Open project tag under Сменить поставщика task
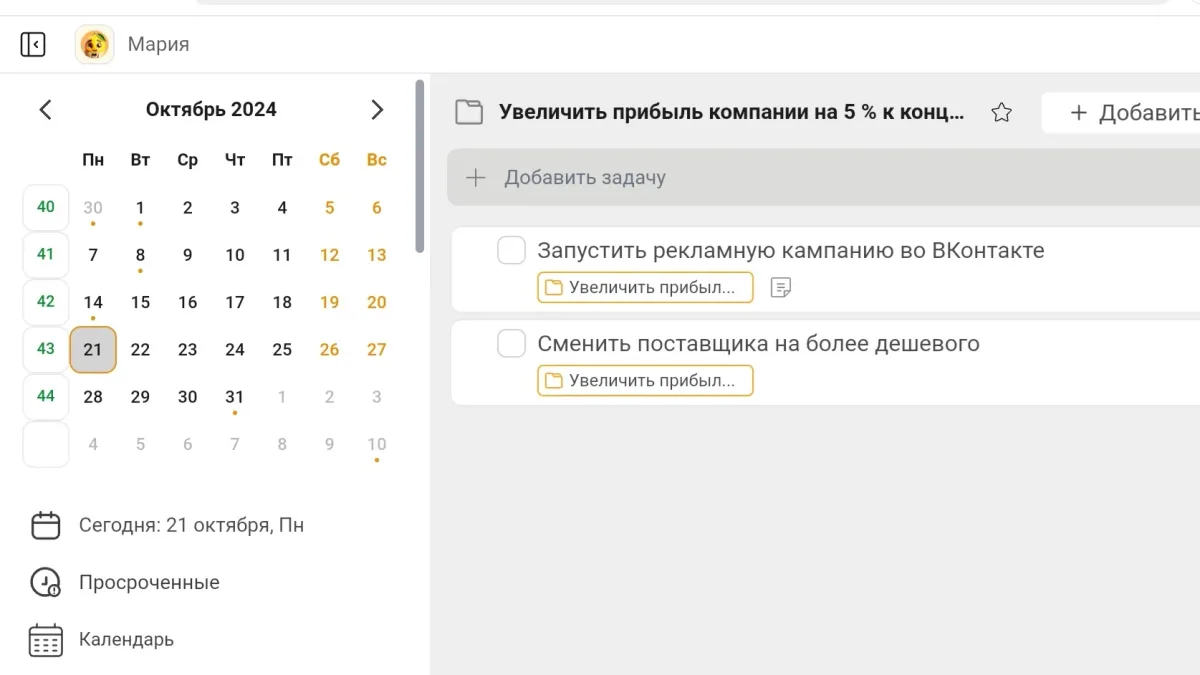This screenshot has height=675, width=1200. (x=645, y=381)
